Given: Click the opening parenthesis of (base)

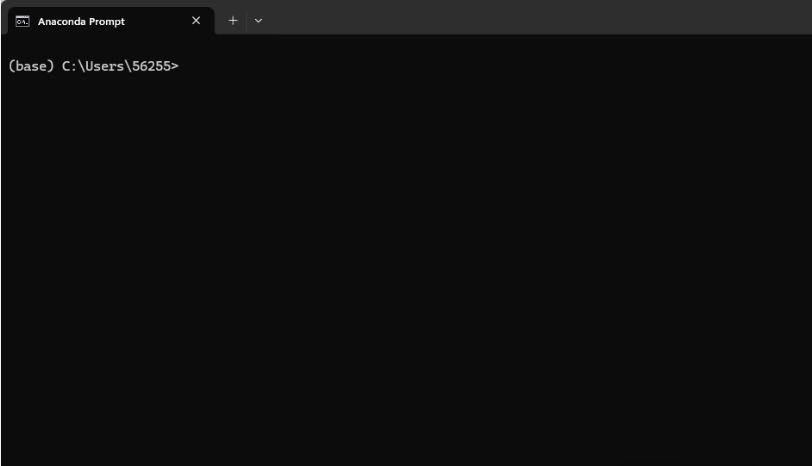Looking at the screenshot, I should [x=11, y=66].
